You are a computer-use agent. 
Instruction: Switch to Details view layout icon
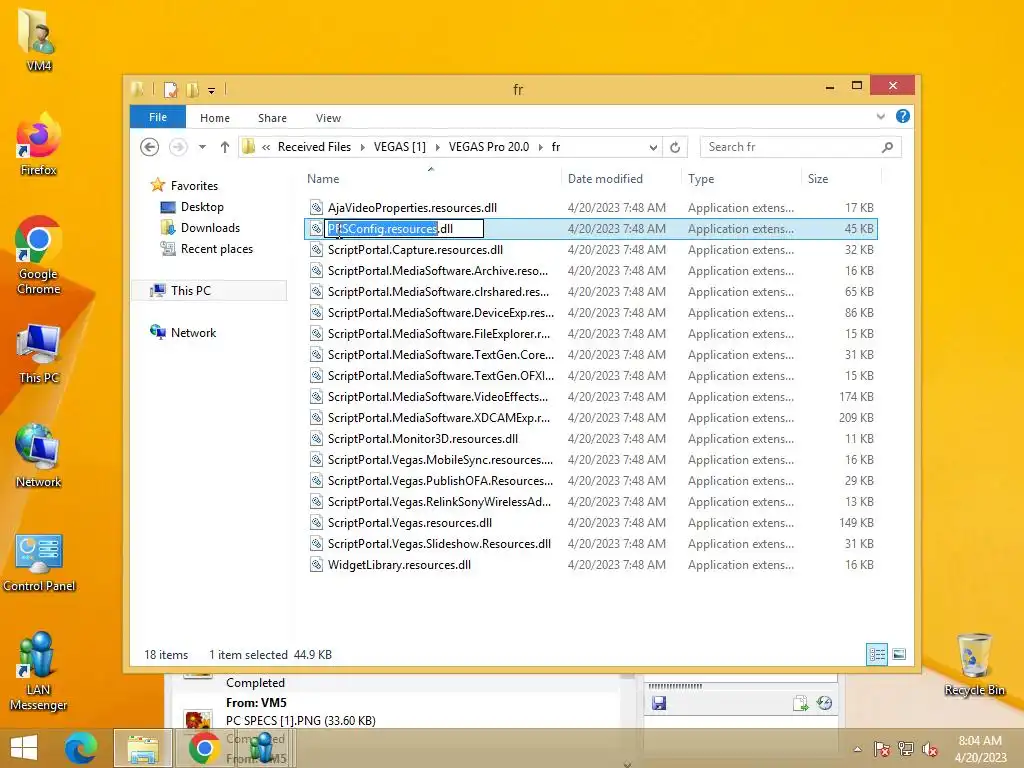tap(877, 654)
